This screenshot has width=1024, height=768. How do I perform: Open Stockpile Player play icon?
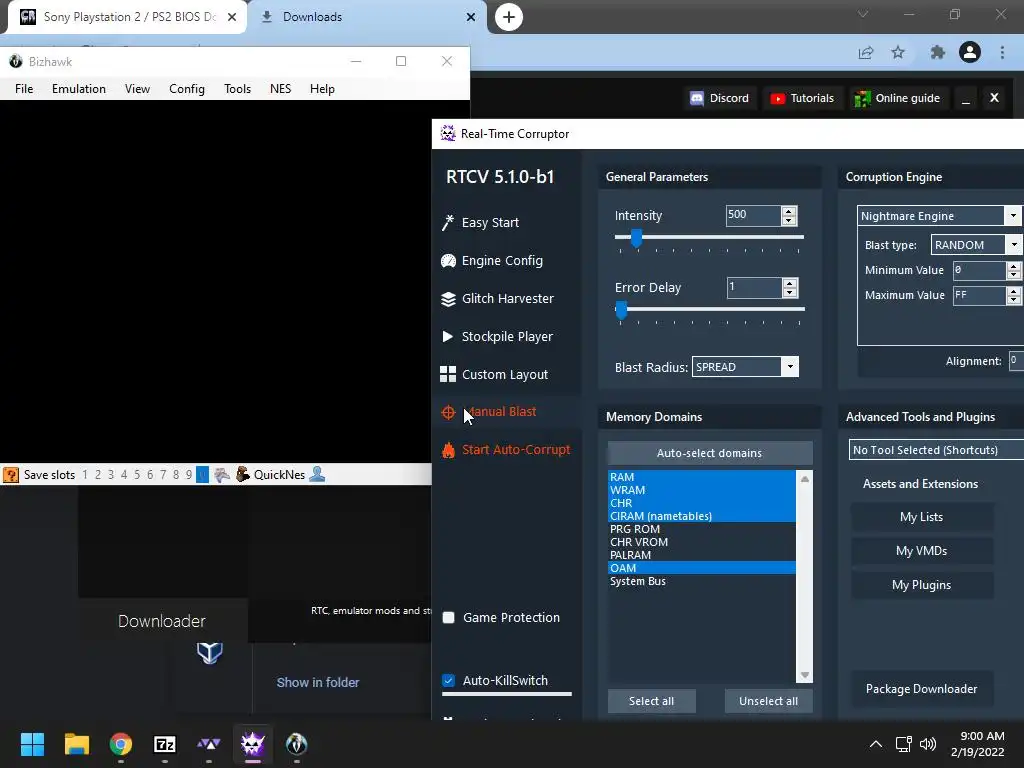(x=448, y=336)
